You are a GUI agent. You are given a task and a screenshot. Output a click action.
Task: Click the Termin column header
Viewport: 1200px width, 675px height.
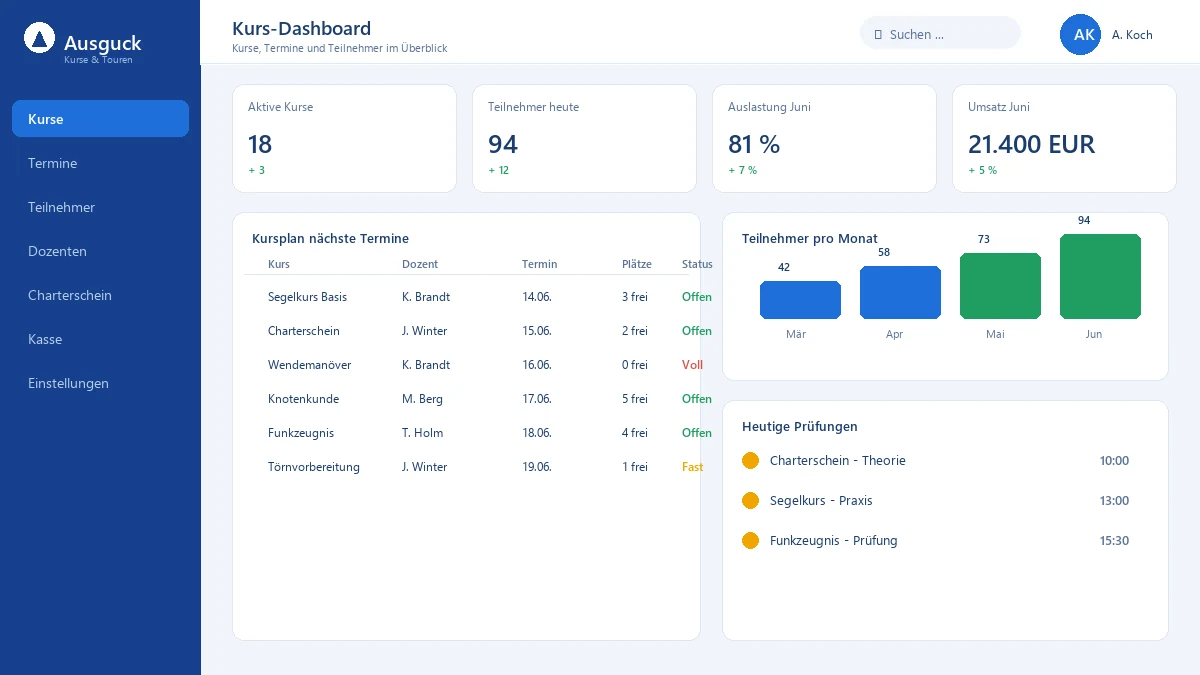click(x=540, y=265)
